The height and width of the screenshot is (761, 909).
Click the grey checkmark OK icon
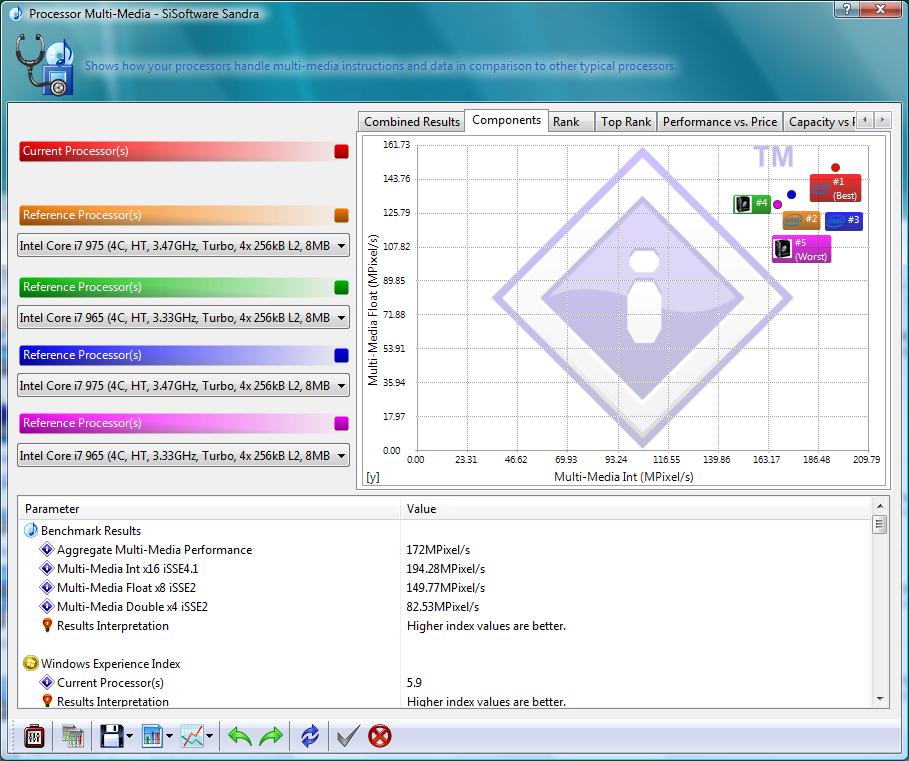[x=347, y=737]
